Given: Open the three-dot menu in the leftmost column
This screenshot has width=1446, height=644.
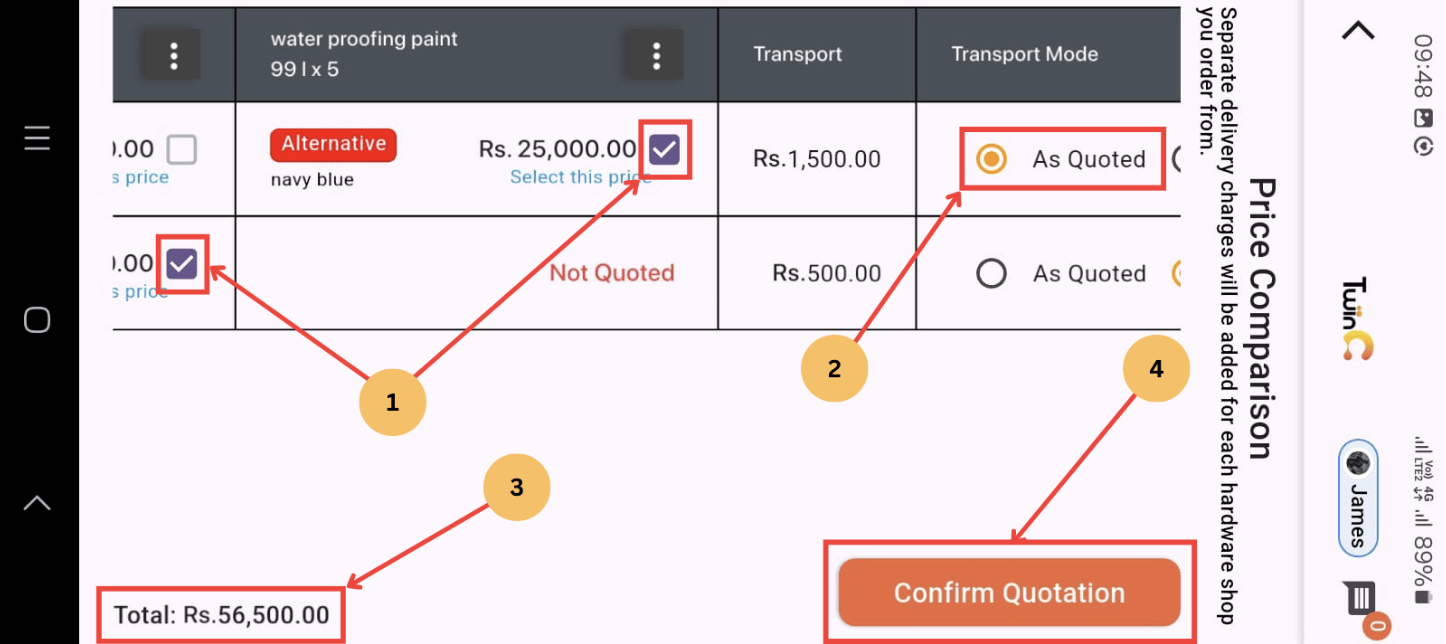Looking at the screenshot, I should point(174,55).
